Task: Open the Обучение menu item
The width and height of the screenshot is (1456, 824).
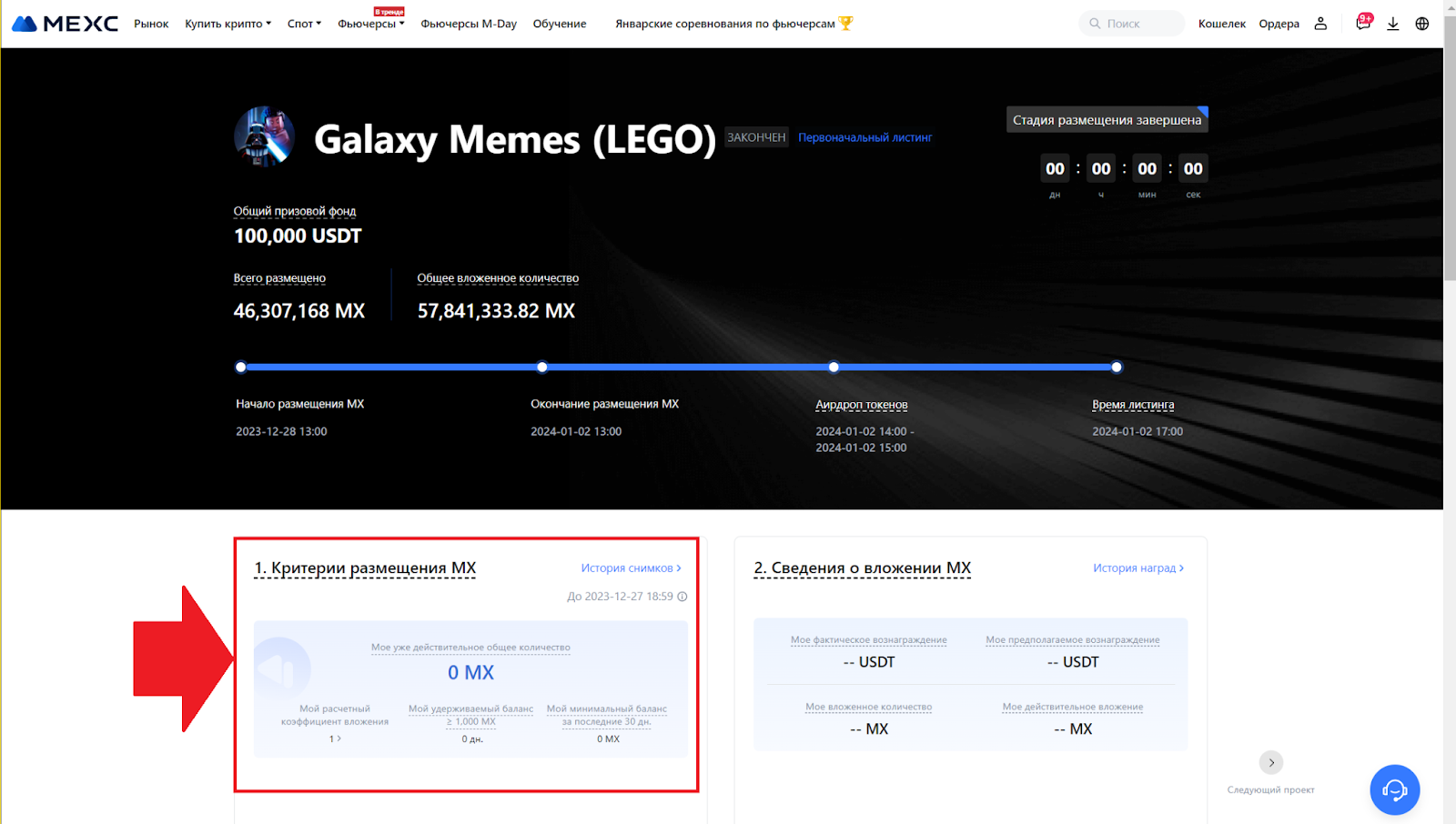Action: 560,24
